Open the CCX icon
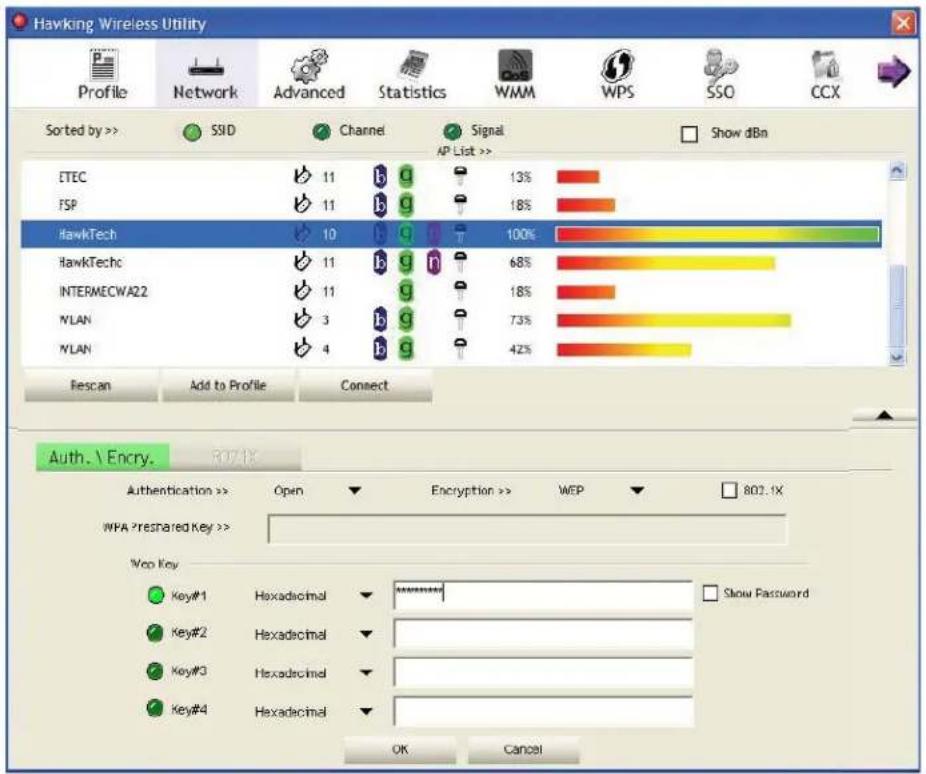This screenshot has width=926, height=774. click(x=825, y=65)
